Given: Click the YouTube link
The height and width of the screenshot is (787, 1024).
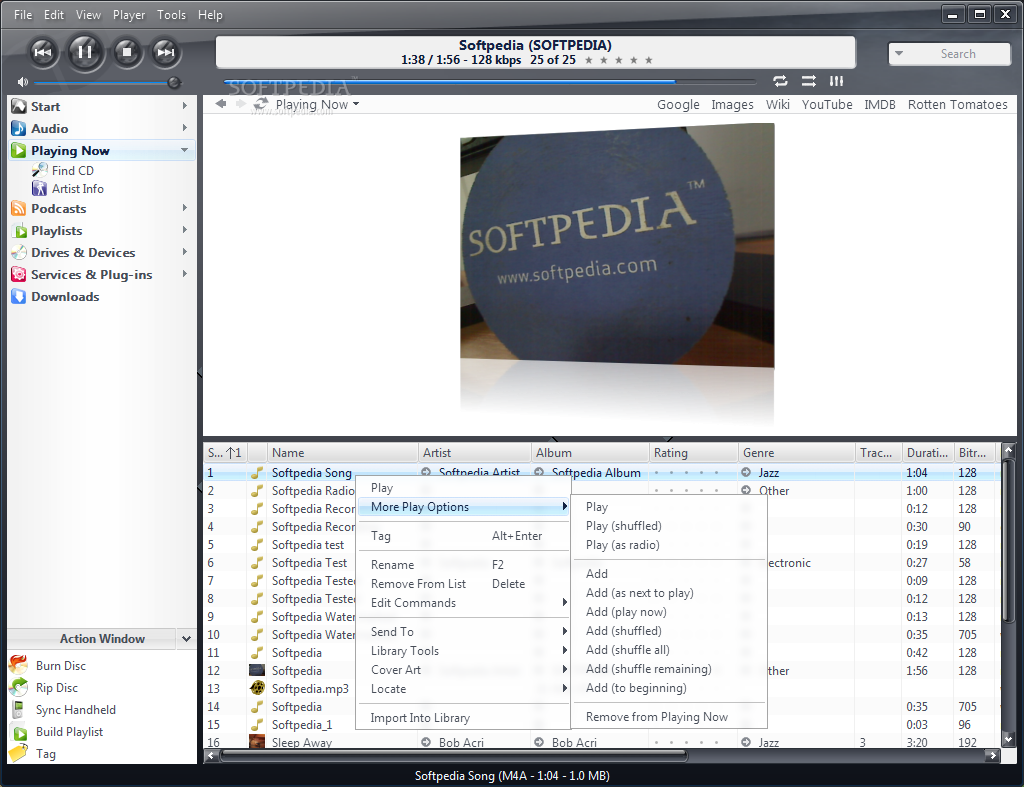Looking at the screenshot, I should coord(827,104).
